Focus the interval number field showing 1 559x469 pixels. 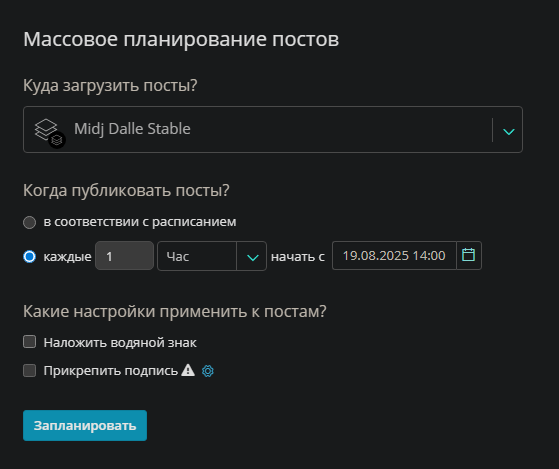(124, 256)
